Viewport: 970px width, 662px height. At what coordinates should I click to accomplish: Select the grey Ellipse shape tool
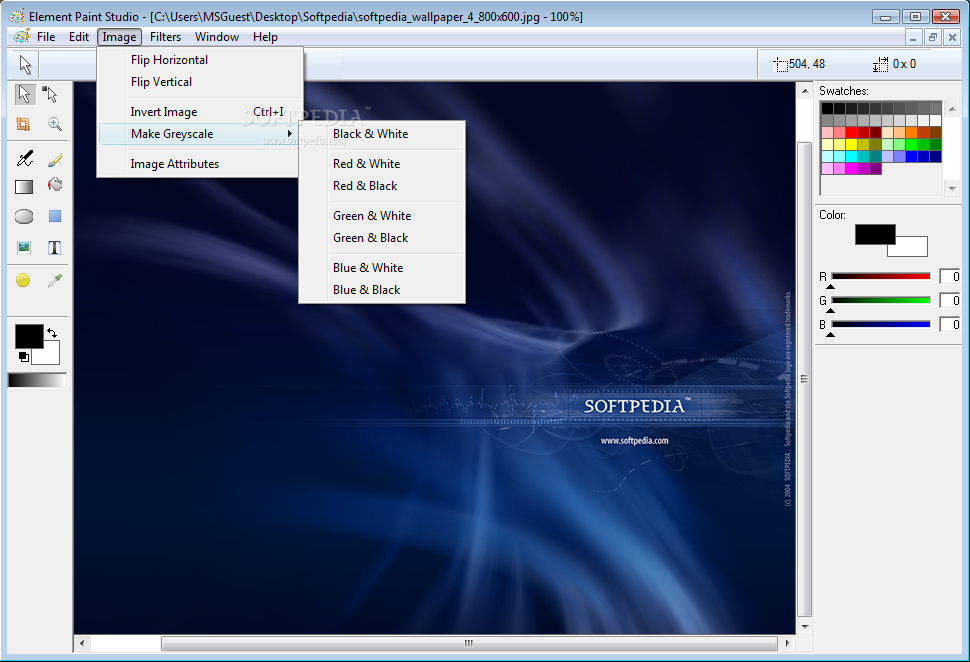coord(24,217)
